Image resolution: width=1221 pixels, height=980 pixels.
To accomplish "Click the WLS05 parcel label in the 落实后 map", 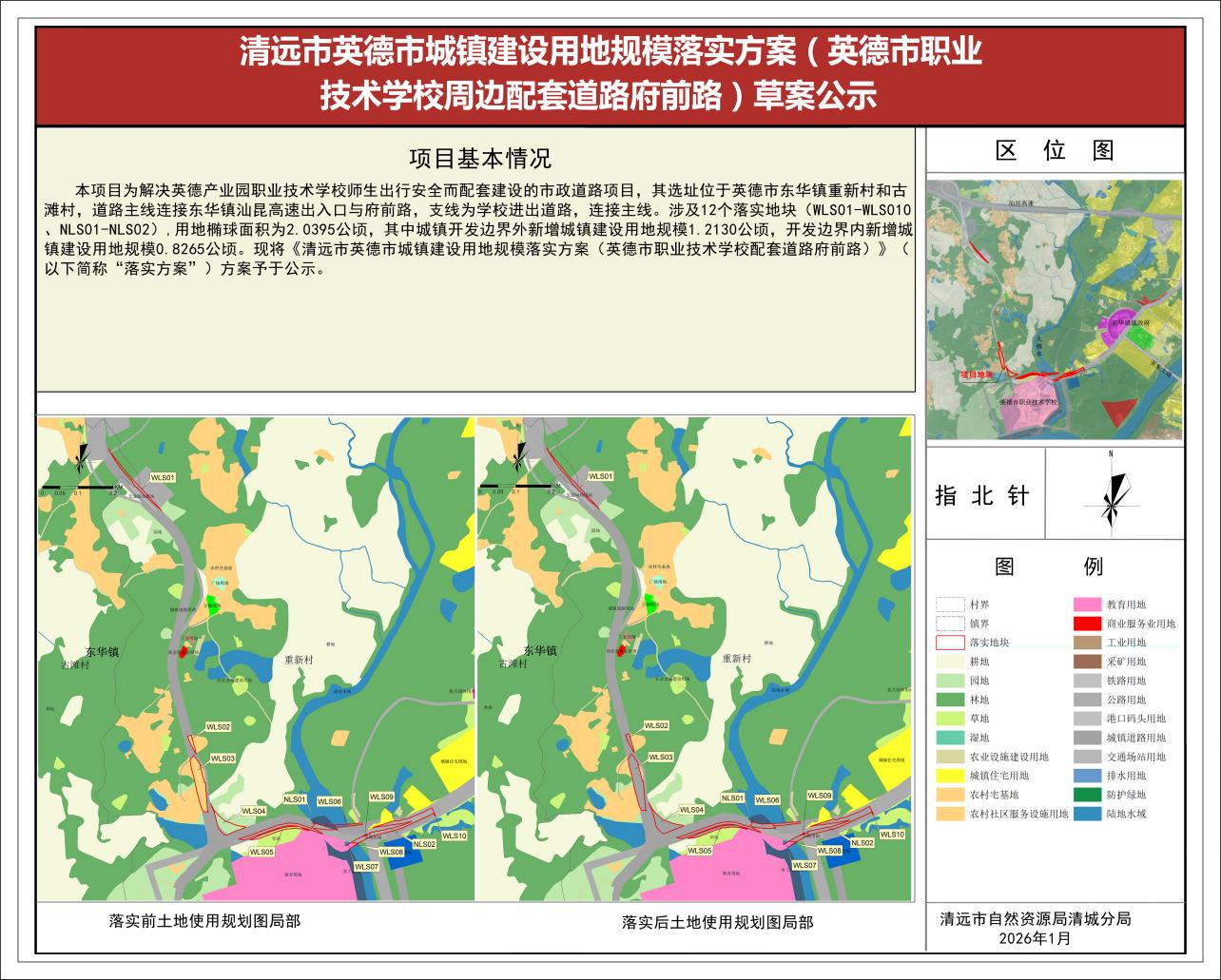I will coord(700,852).
